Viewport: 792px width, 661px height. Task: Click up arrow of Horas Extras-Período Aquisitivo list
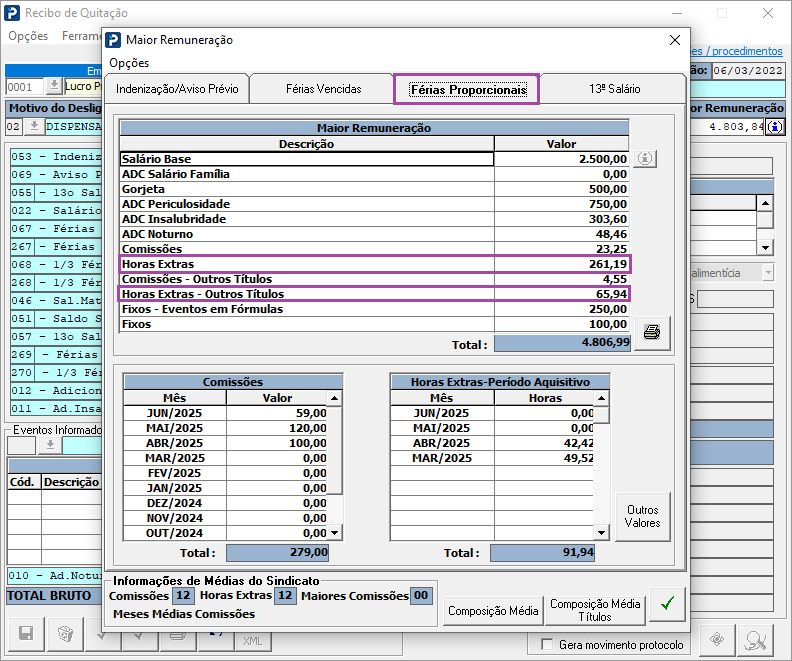[601, 398]
